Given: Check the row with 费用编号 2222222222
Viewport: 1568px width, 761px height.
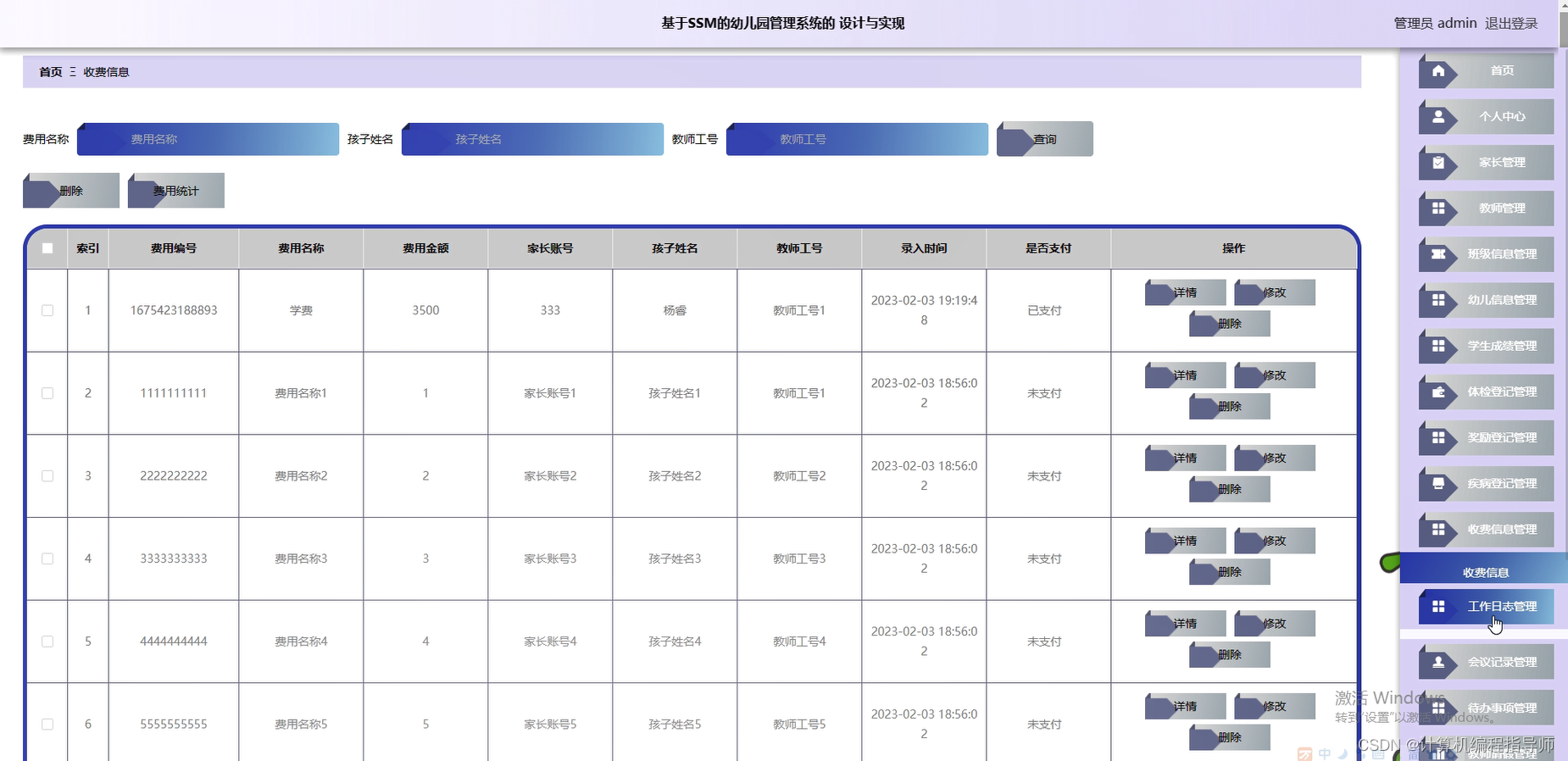Looking at the screenshot, I should tap(47, 476).
